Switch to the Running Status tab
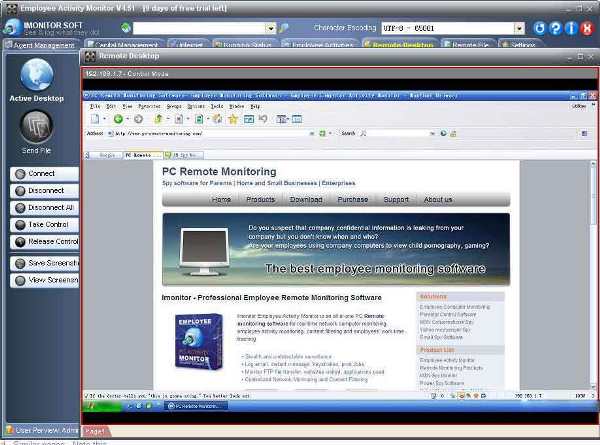 click(244, 44)
